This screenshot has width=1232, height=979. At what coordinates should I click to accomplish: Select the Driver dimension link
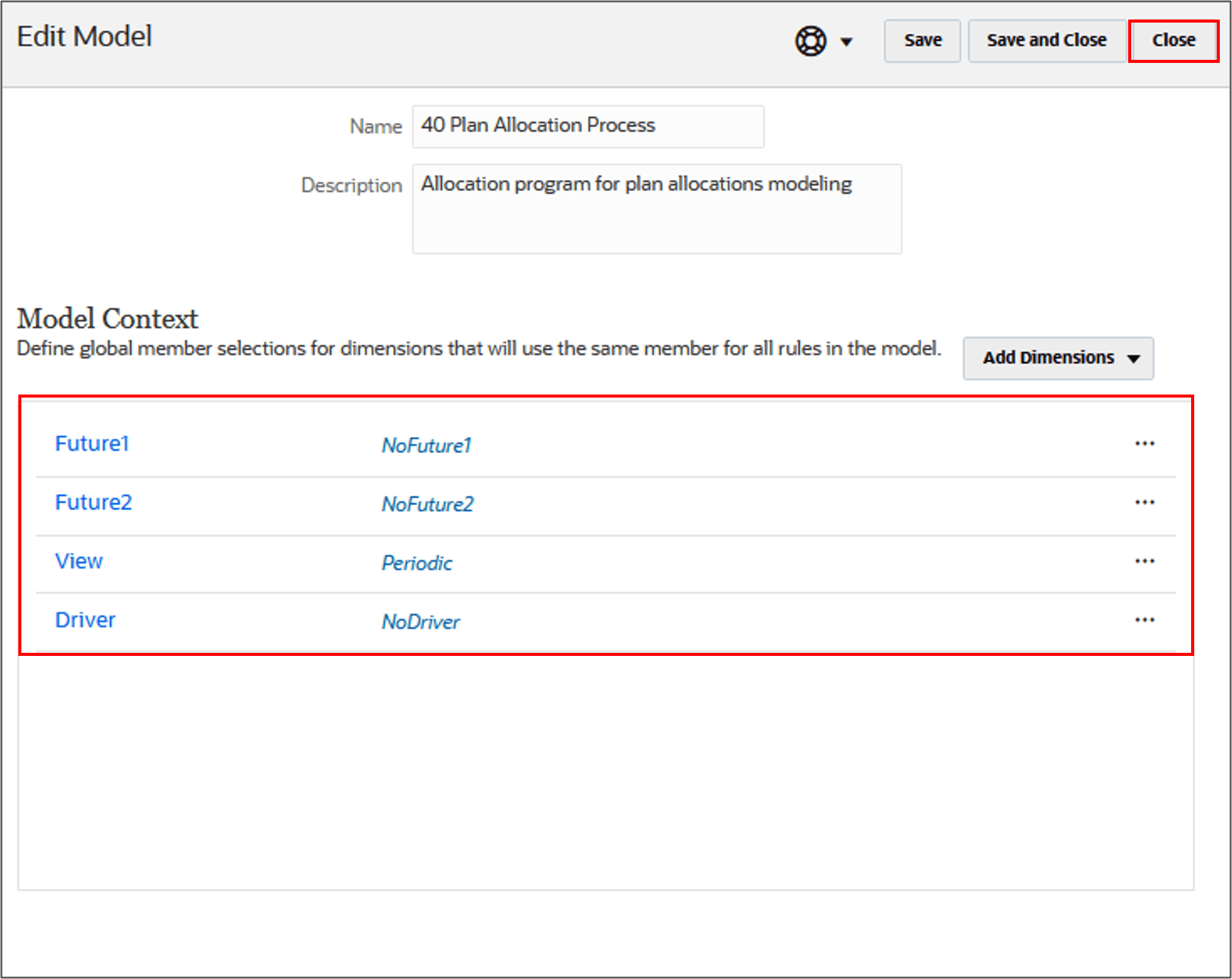(x=85, y=620)
